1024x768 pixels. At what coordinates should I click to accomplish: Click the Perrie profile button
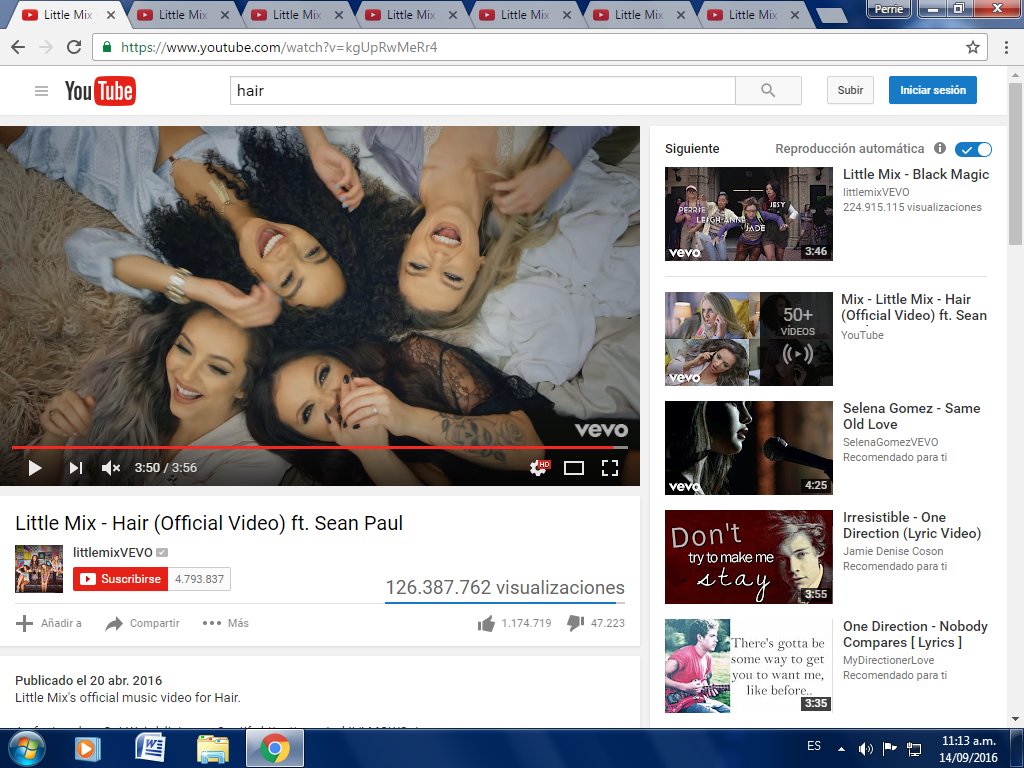click(888, 9)
